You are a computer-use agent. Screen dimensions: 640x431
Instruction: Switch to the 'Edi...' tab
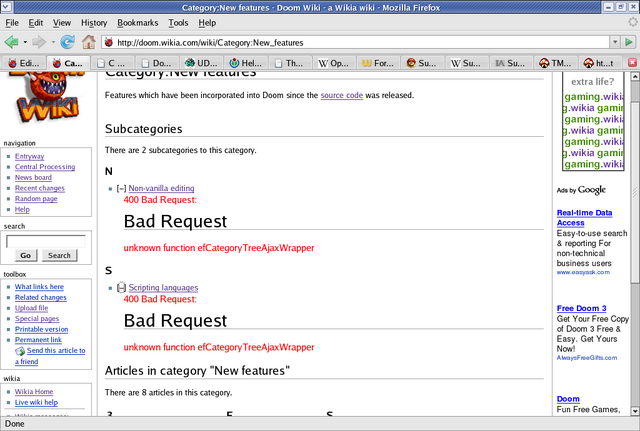pos(24,63)
